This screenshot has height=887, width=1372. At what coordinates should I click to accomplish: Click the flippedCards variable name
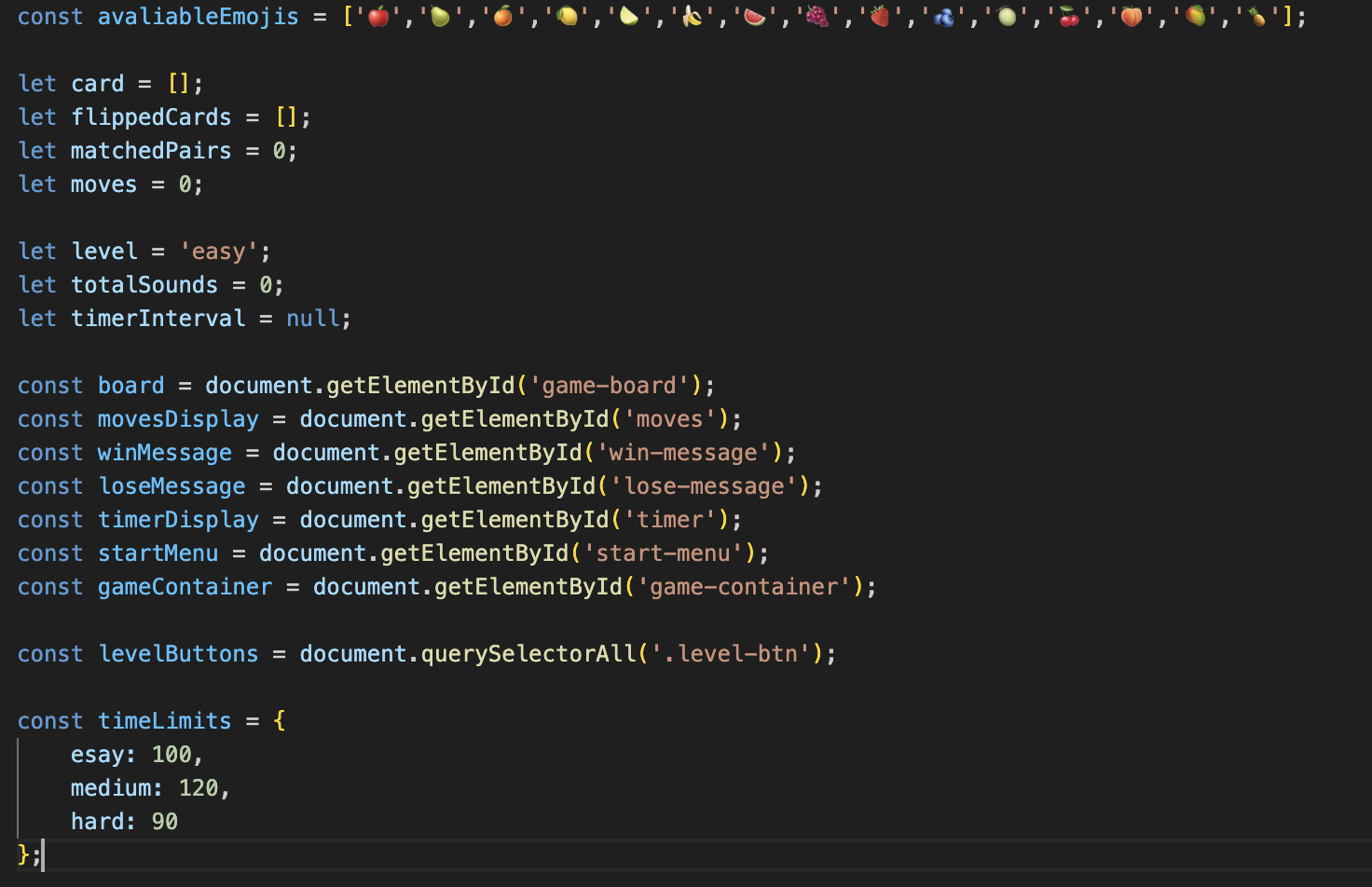151,117
